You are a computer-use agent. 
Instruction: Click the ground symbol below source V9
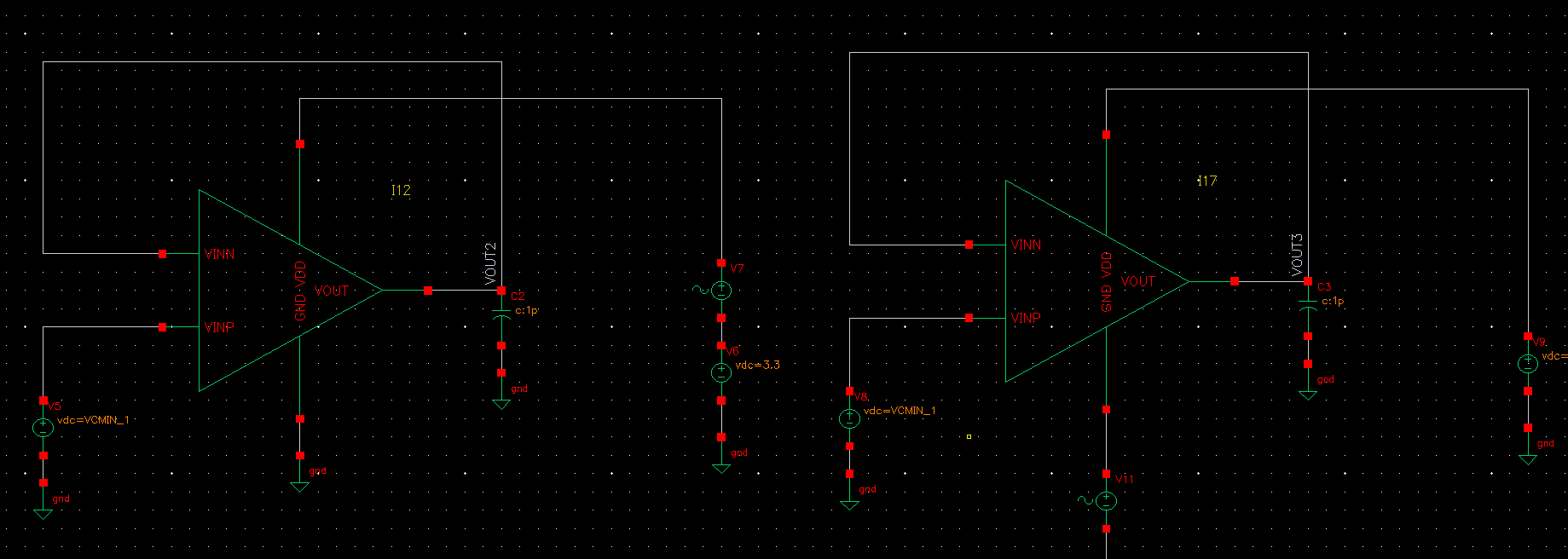tap(1528, 458)
